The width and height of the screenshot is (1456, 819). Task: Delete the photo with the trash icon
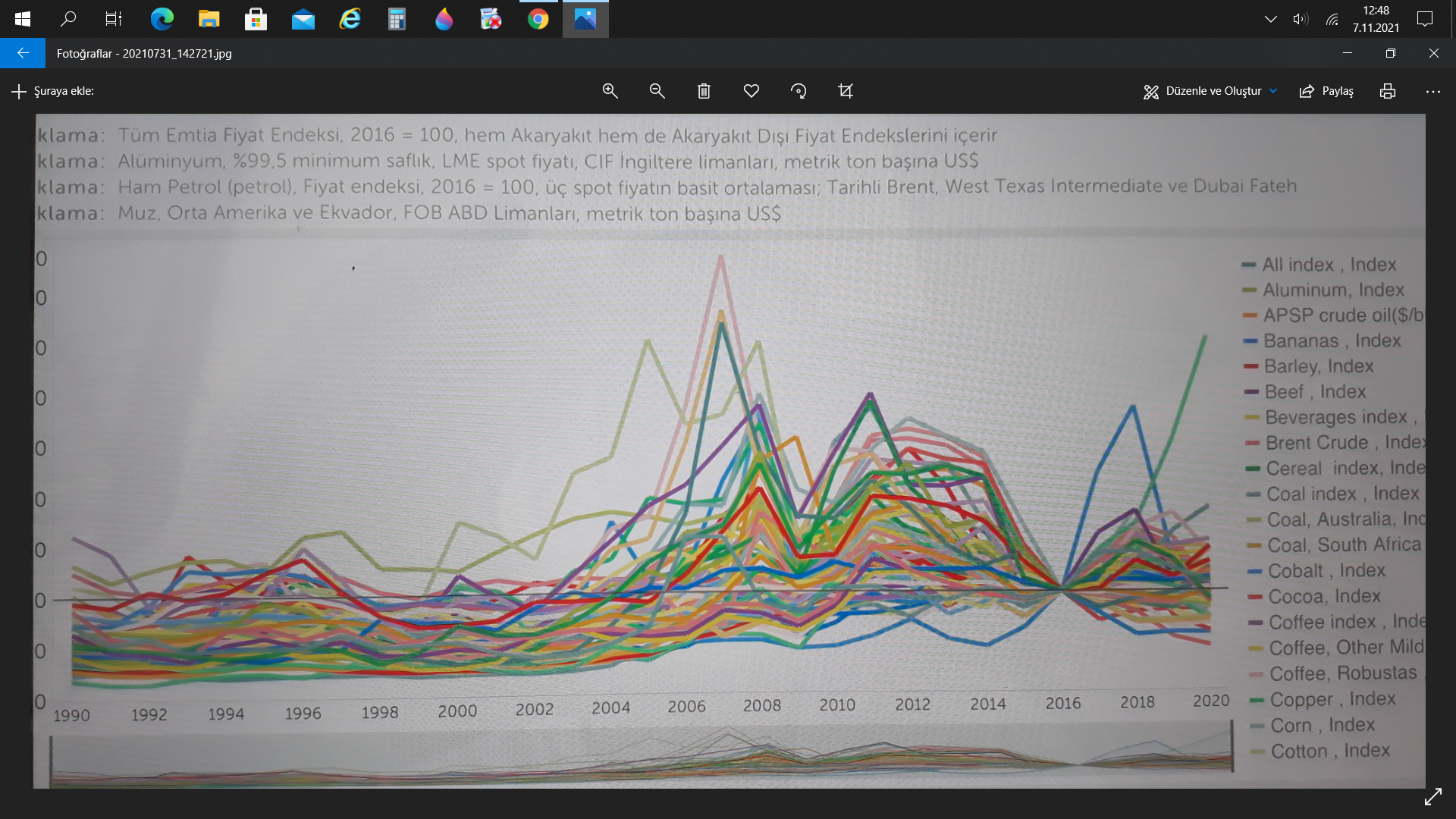[x=704, y=91]
